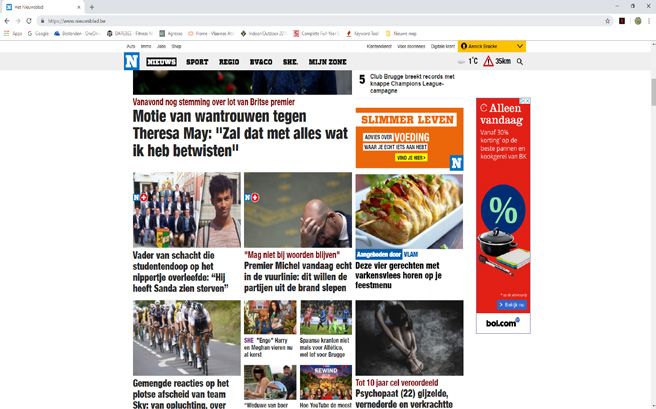This screenshot has height=409, width=656.
Task: Open a new browser tab
Action: coord(92,7)
